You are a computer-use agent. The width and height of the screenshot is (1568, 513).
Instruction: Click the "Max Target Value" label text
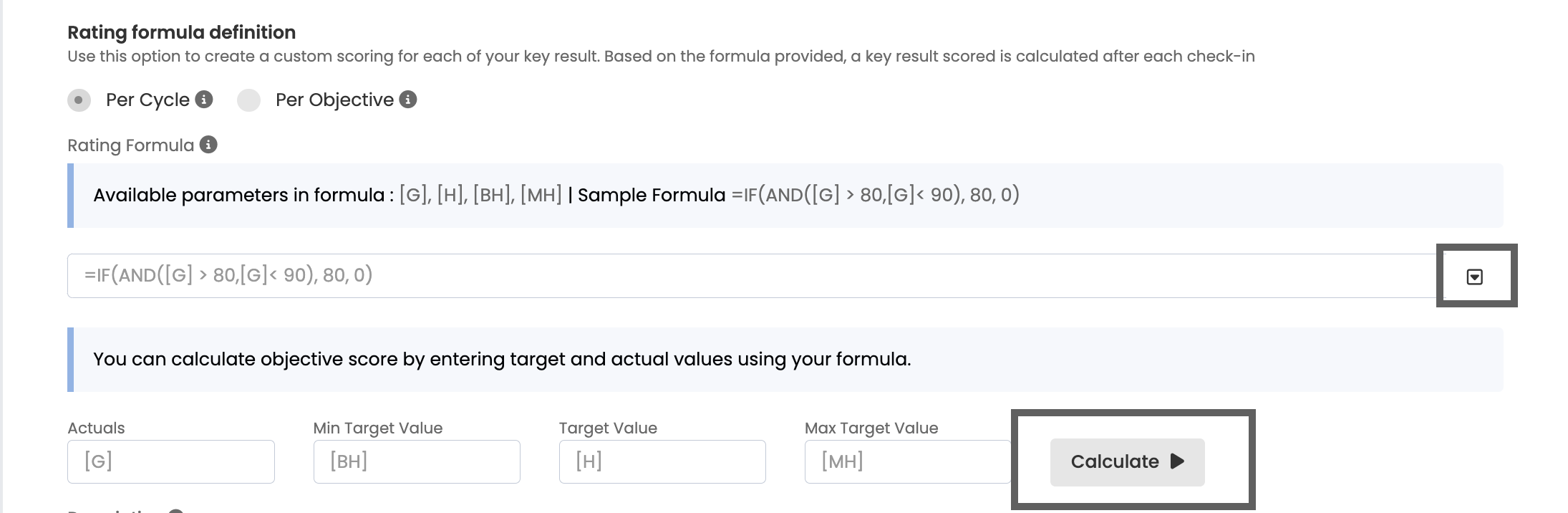(x=871, y=428)
